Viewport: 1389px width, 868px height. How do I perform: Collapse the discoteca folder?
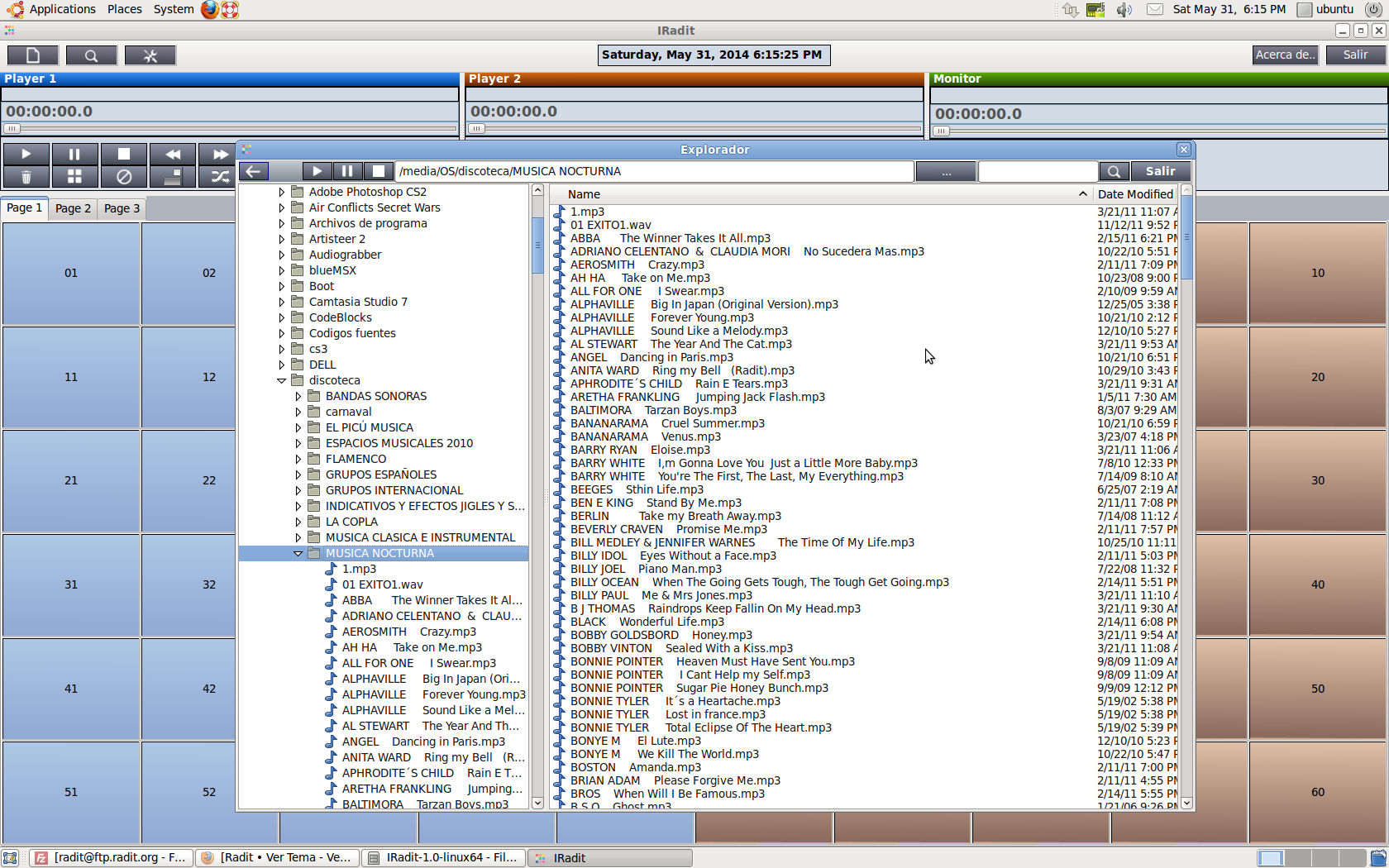pos(282,380)
